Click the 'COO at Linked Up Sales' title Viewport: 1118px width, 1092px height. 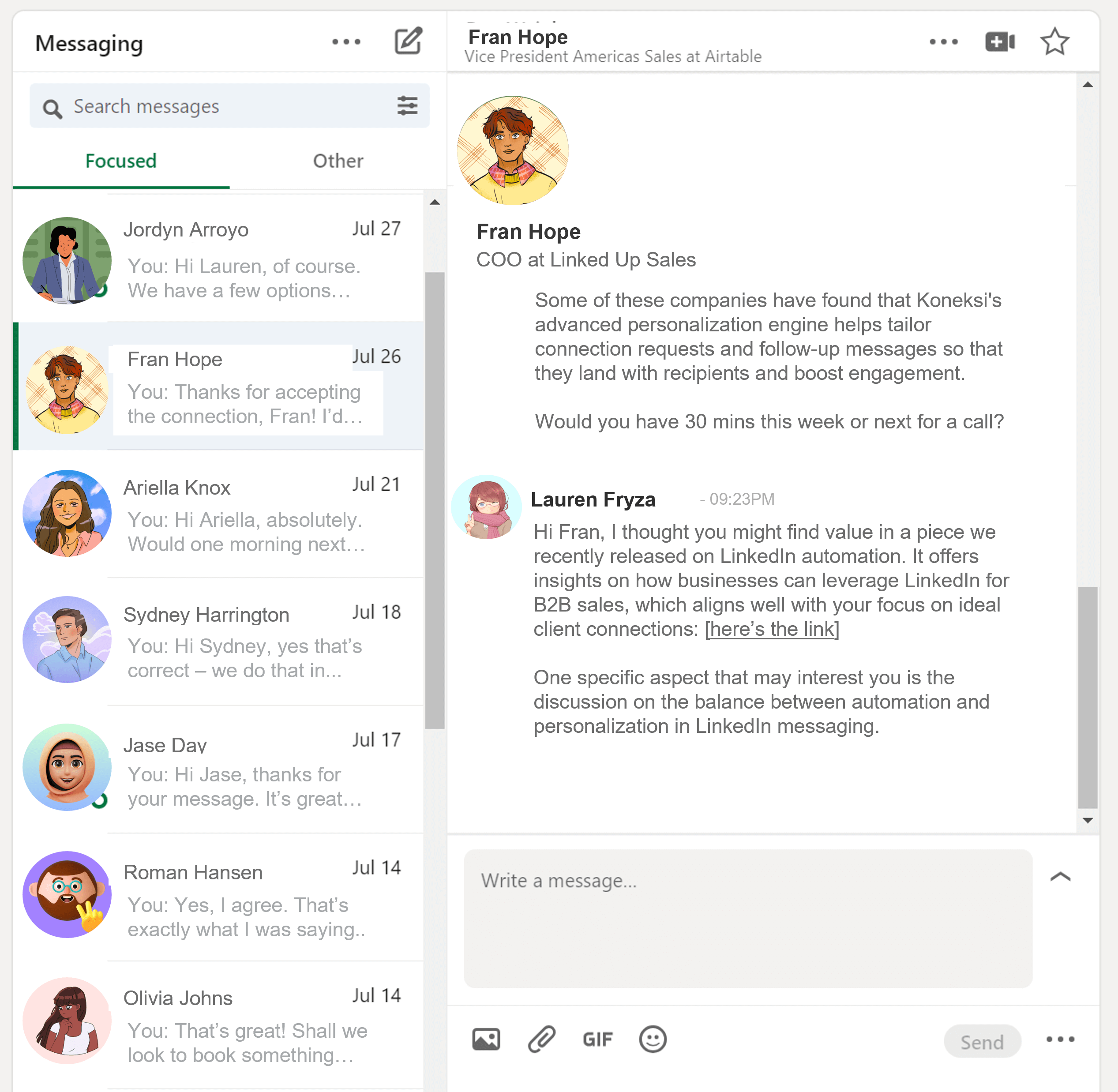585,260
